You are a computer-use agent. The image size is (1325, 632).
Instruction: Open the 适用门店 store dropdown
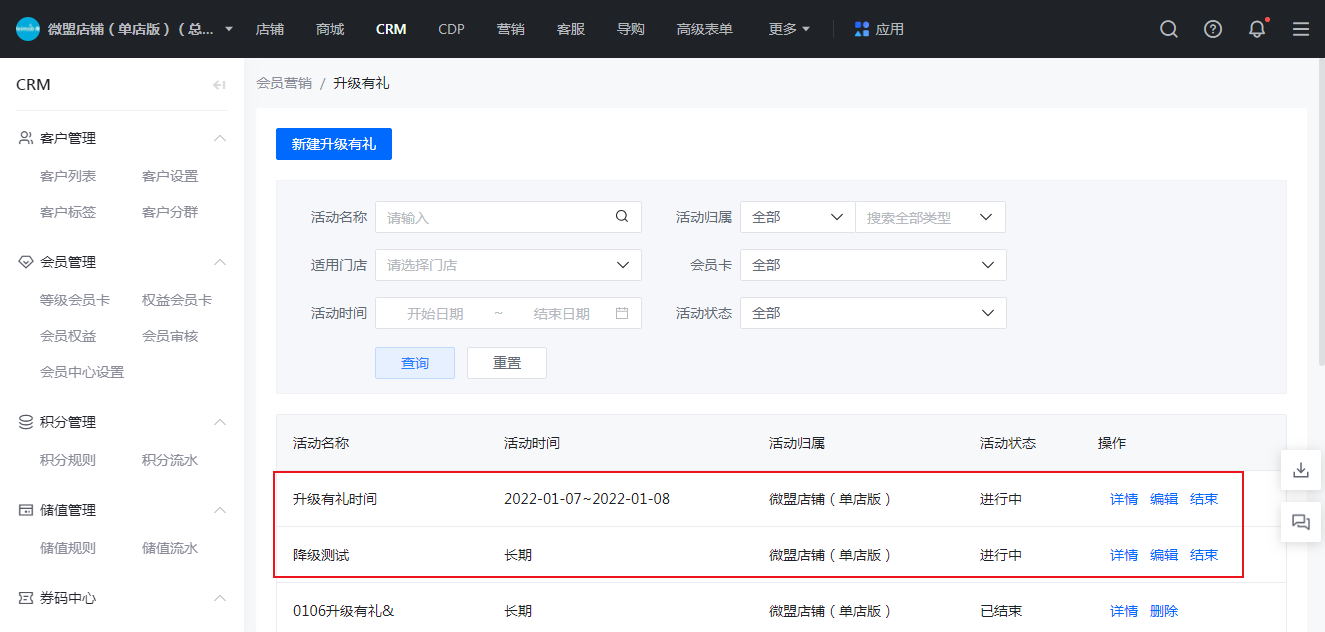[508, 265]
